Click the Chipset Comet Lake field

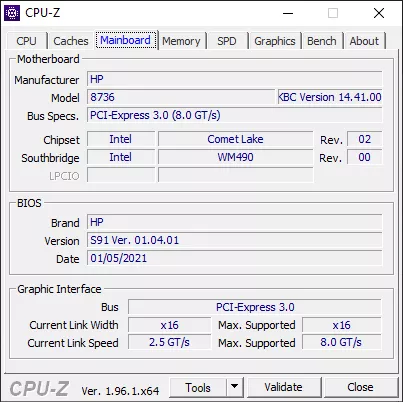(x=236, y=139)
